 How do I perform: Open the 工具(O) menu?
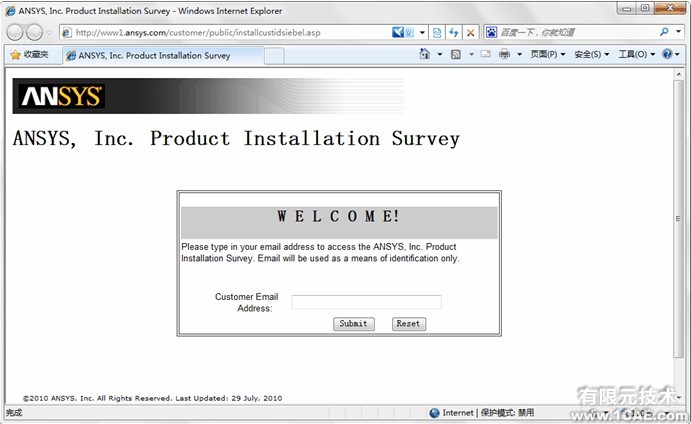[x=636, y=54]
